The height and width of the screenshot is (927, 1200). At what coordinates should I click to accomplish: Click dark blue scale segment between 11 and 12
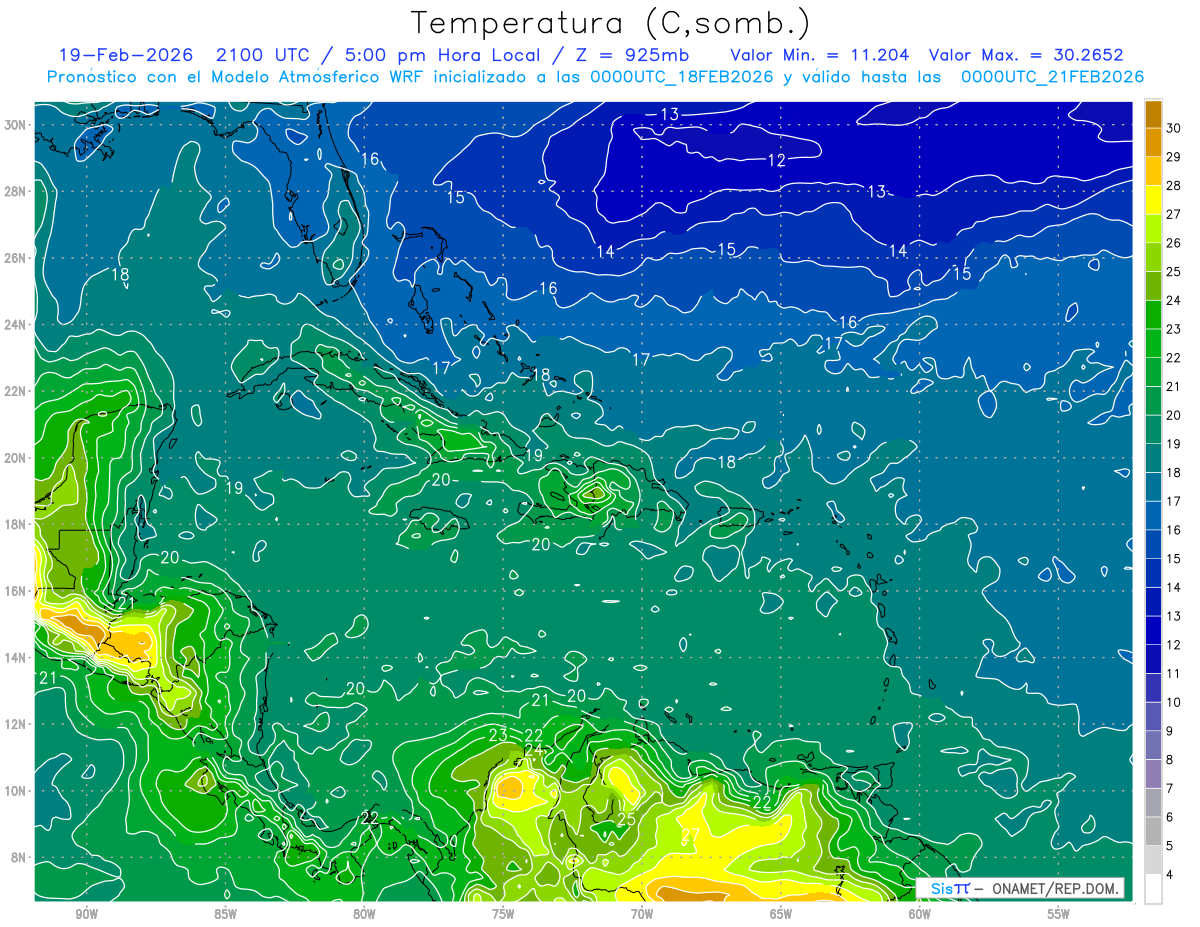pos(1153,659)
